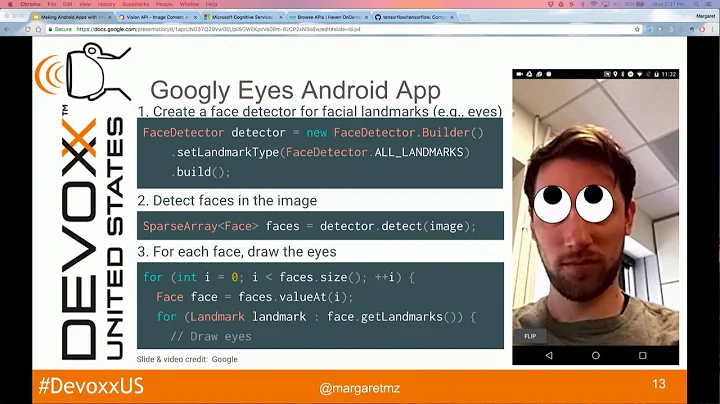Open the Notification Center icon
720x404 pixels.
coord(709,4)
